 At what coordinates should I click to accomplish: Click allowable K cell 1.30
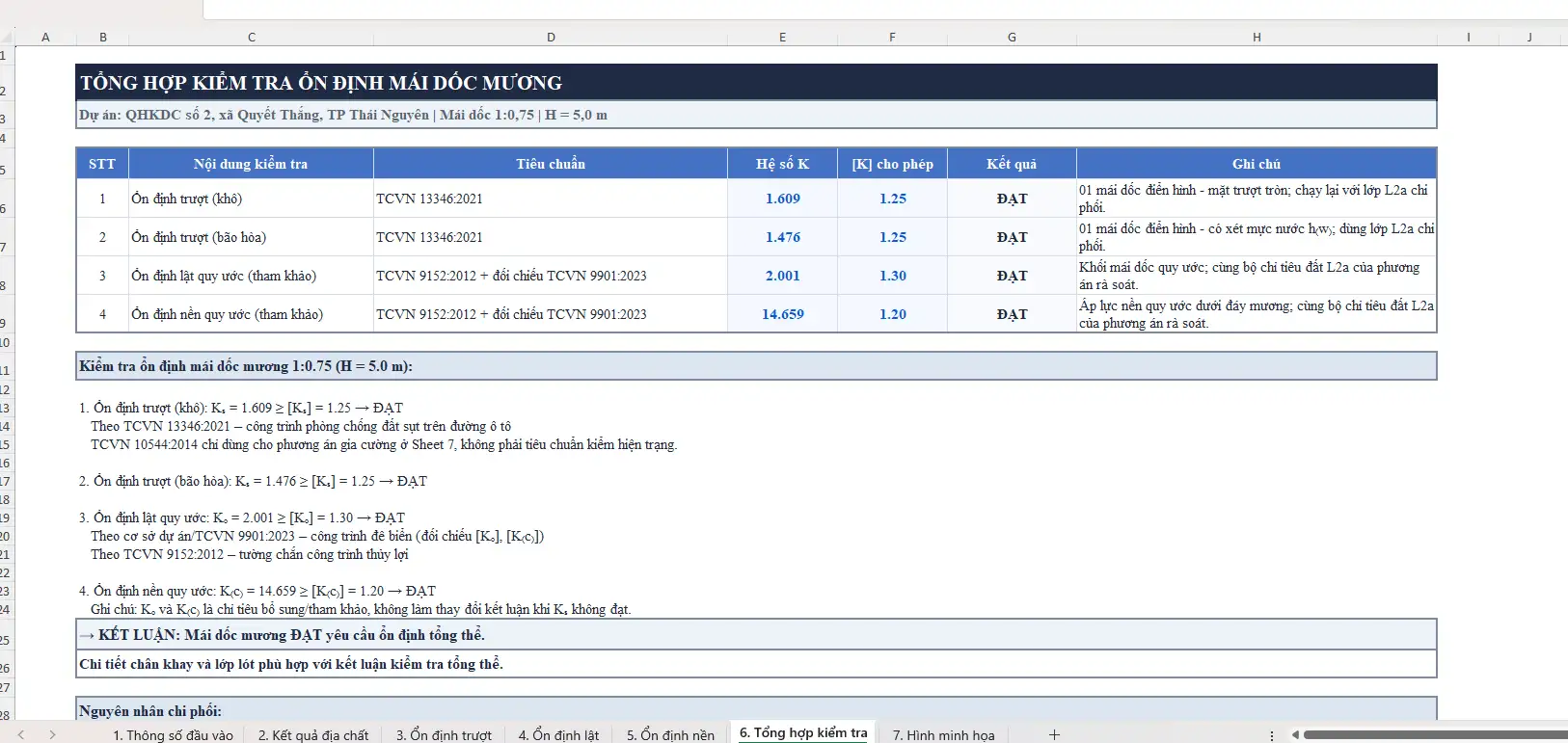click(x=892, y=276)
